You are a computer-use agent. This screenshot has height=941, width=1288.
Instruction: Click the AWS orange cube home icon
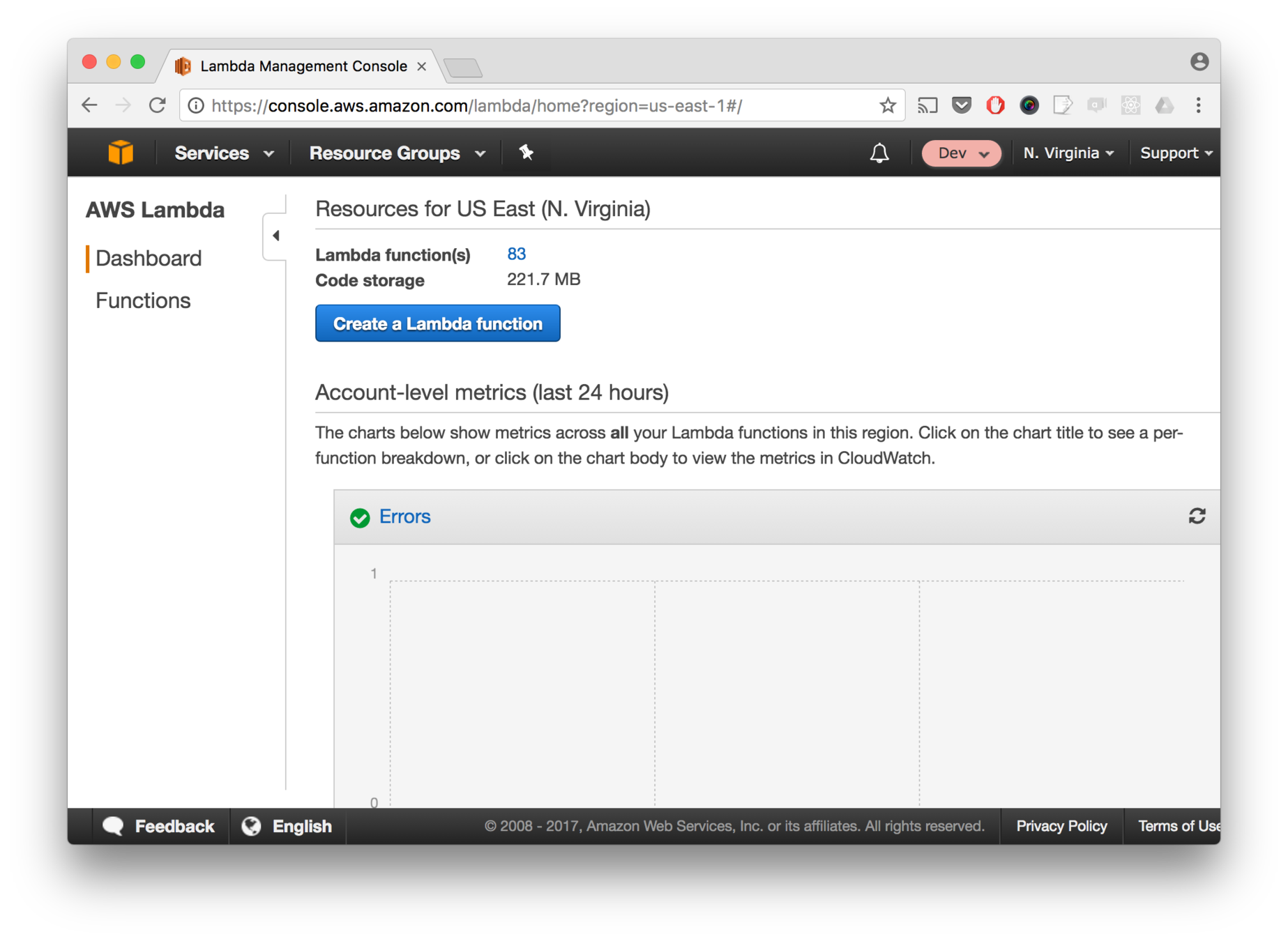click(x=121, y=153)
